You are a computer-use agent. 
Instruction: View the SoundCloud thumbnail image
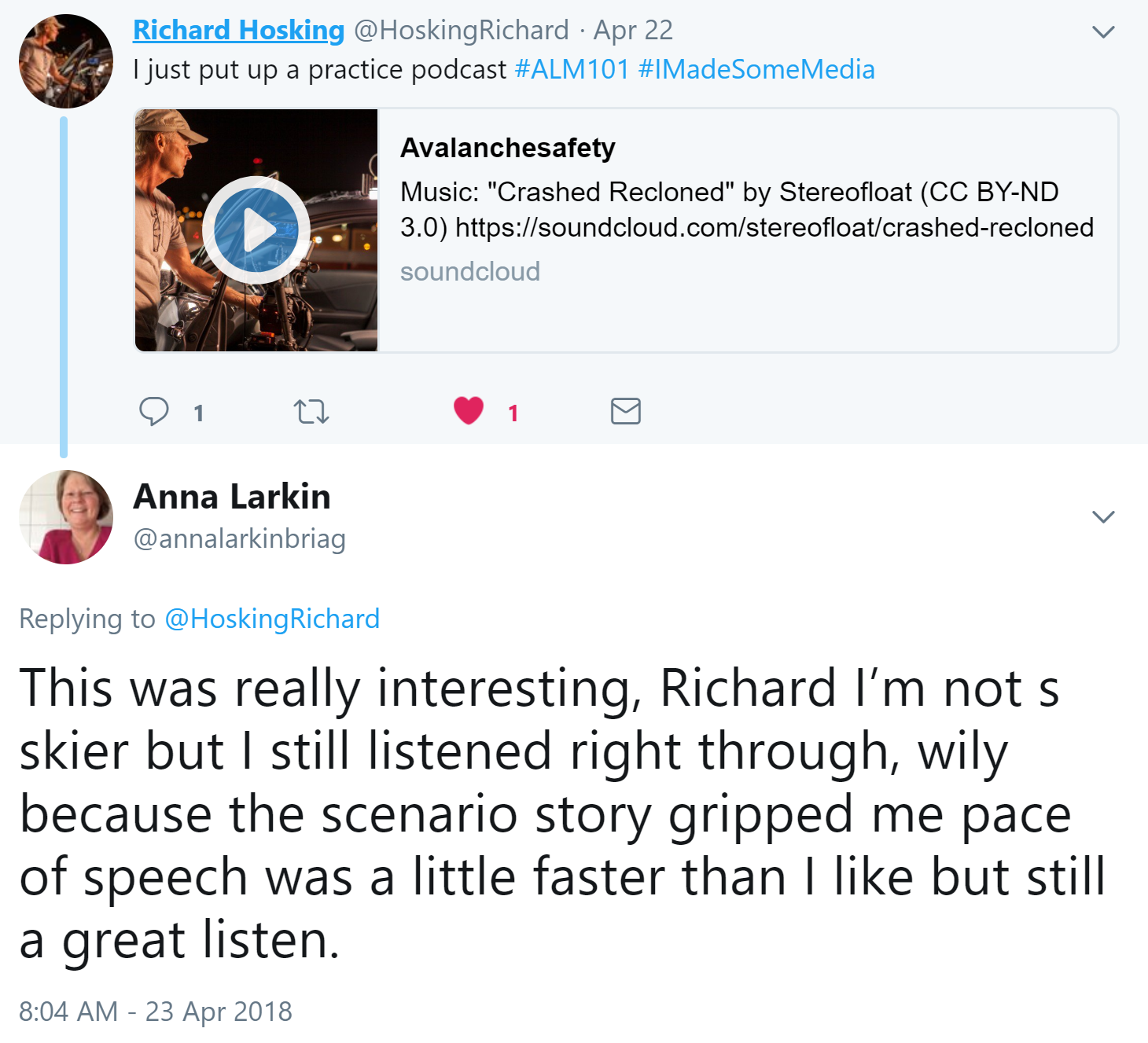click(x=256, y=228)
